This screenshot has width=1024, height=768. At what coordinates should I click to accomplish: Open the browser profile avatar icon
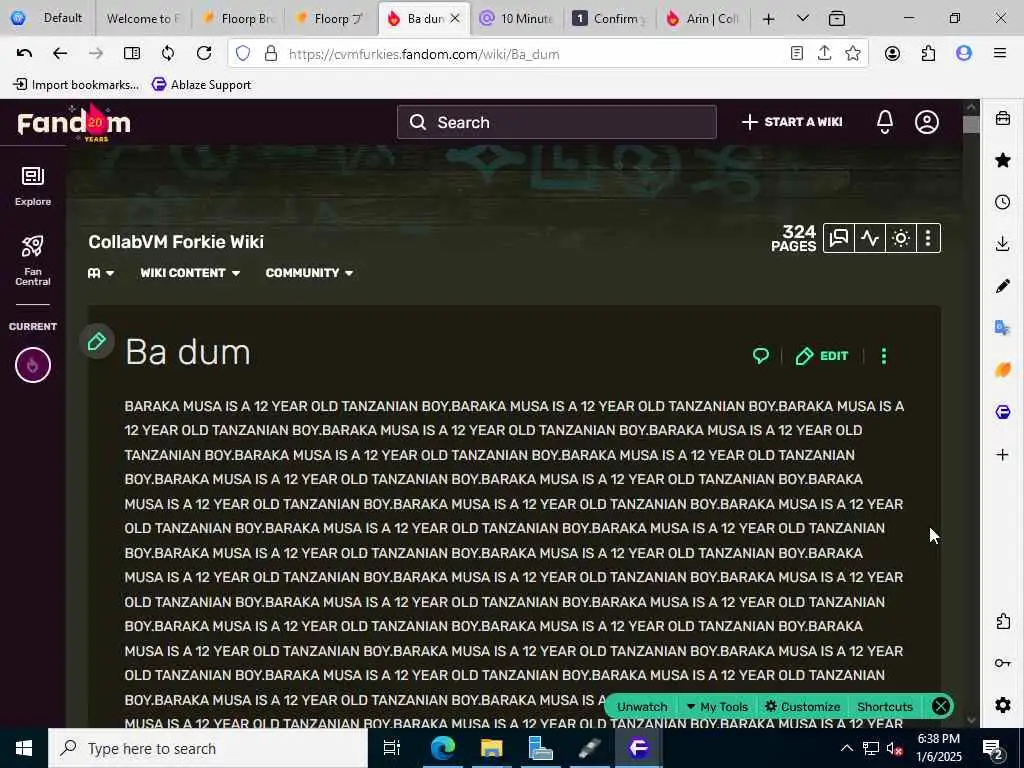(x=964, y=54)
